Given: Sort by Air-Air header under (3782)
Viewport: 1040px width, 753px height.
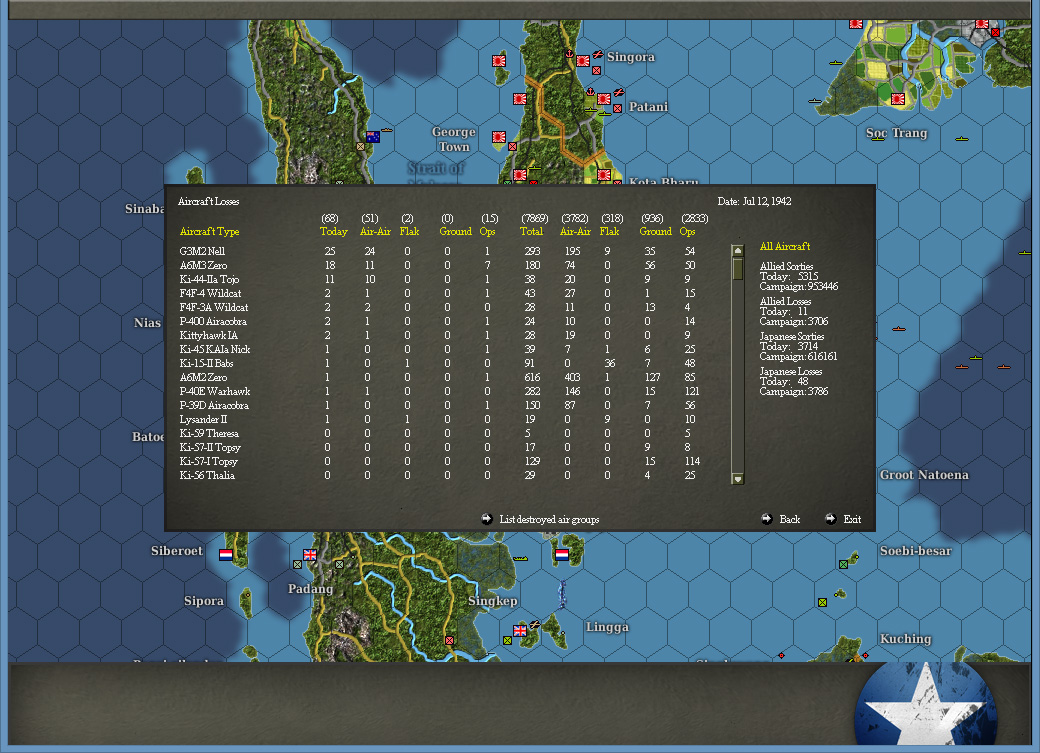Looking at the screenshot, I should (575, 232).
